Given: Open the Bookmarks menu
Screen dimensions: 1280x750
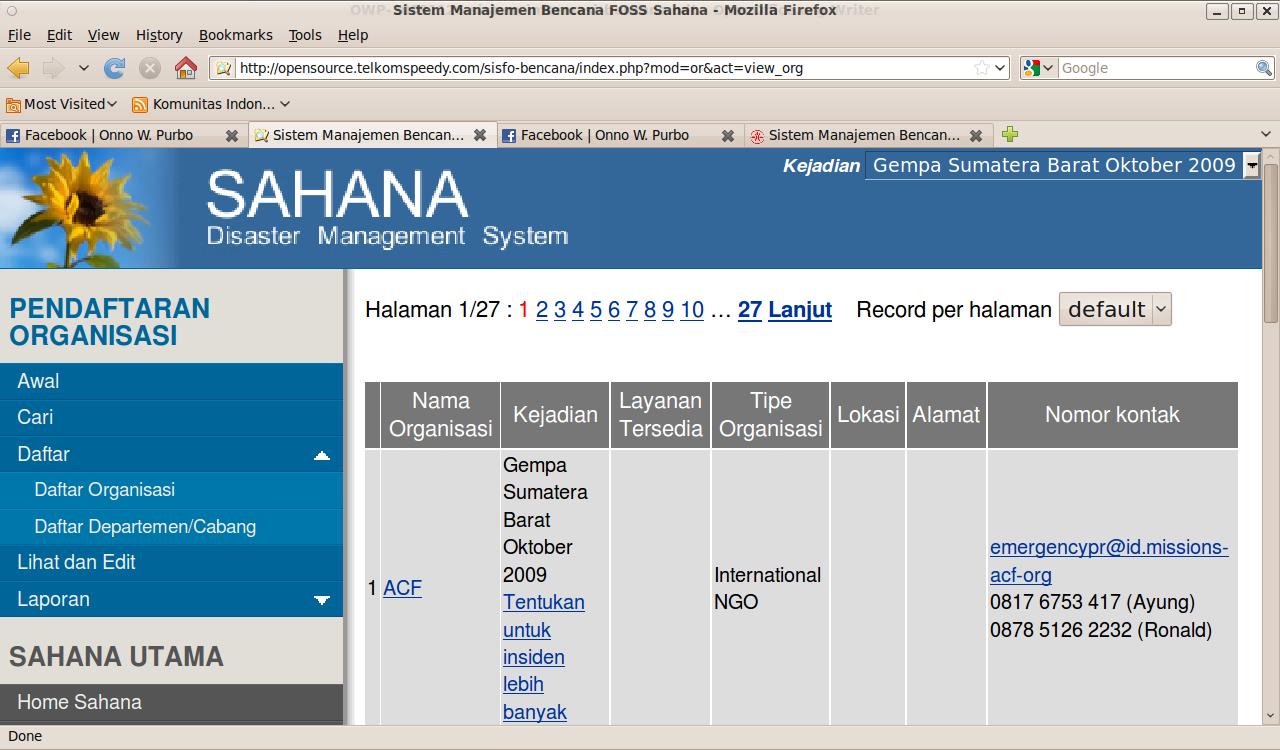Looking at the screenshot, I should click(x=235, y=35).
